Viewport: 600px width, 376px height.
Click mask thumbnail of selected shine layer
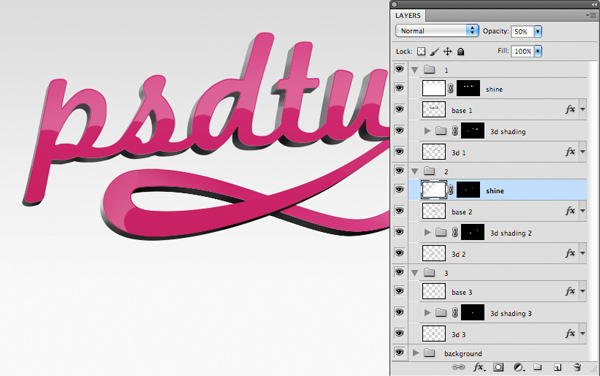468,190
